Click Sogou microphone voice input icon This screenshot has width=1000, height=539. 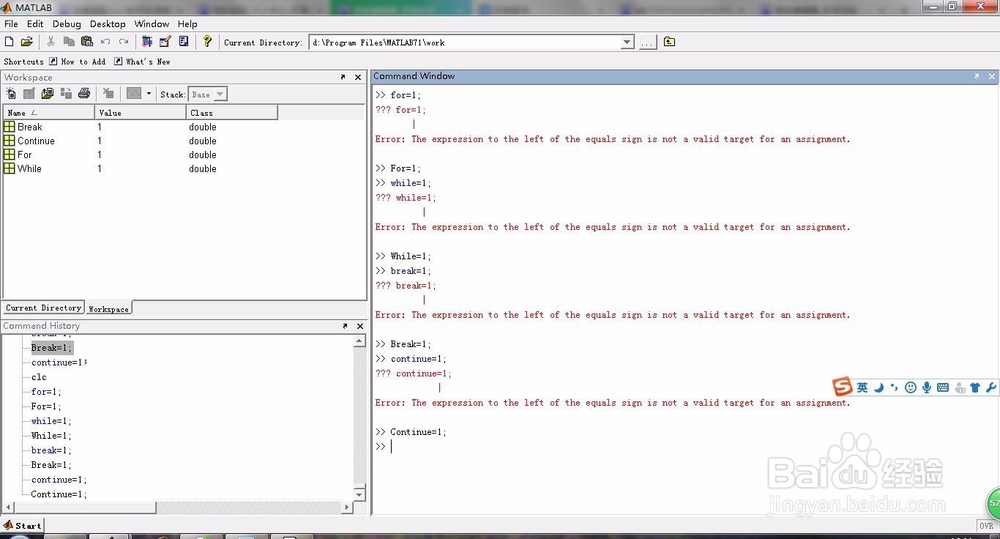tap(926, 387)
